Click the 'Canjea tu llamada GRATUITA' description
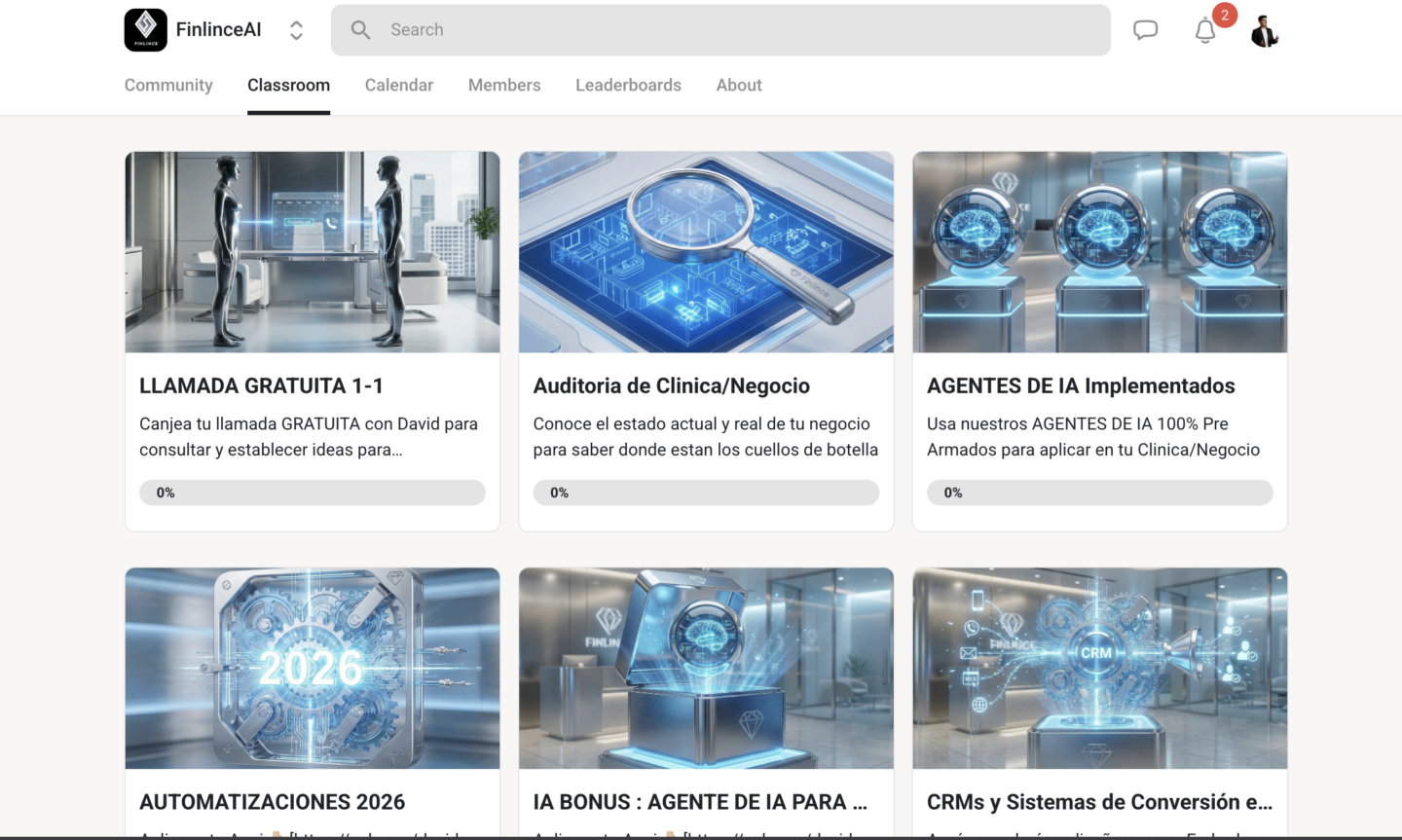The height and width of the screenshot is (840, 1402). pyautogui.click(x=309, y=437)
